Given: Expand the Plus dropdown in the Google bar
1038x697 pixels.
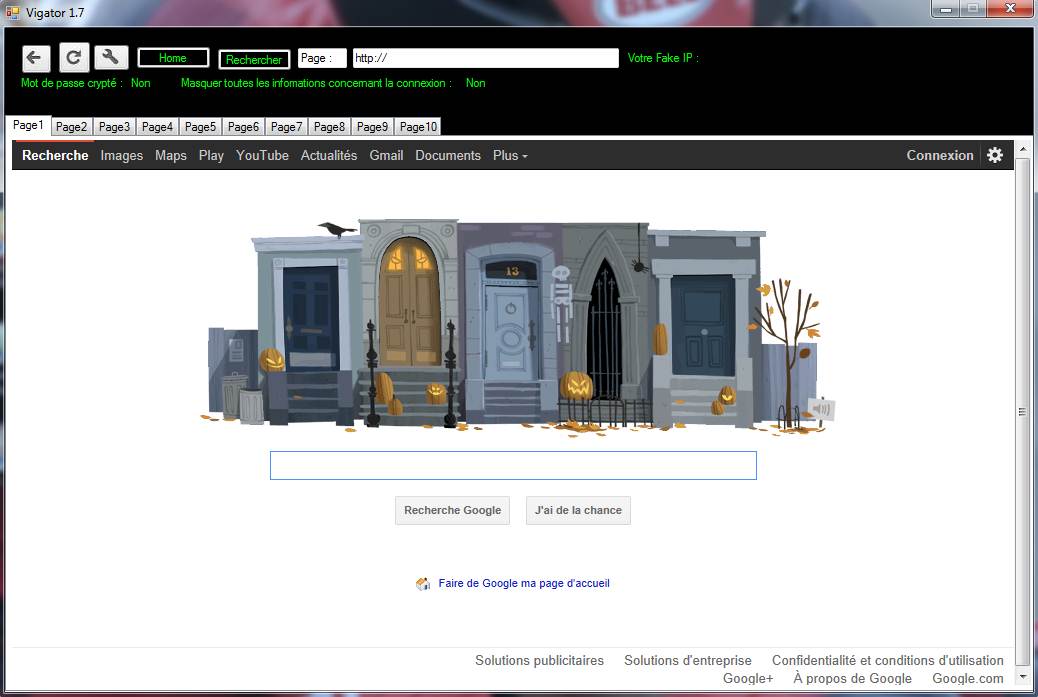Looking at the screenshot, I should (510, 156).
